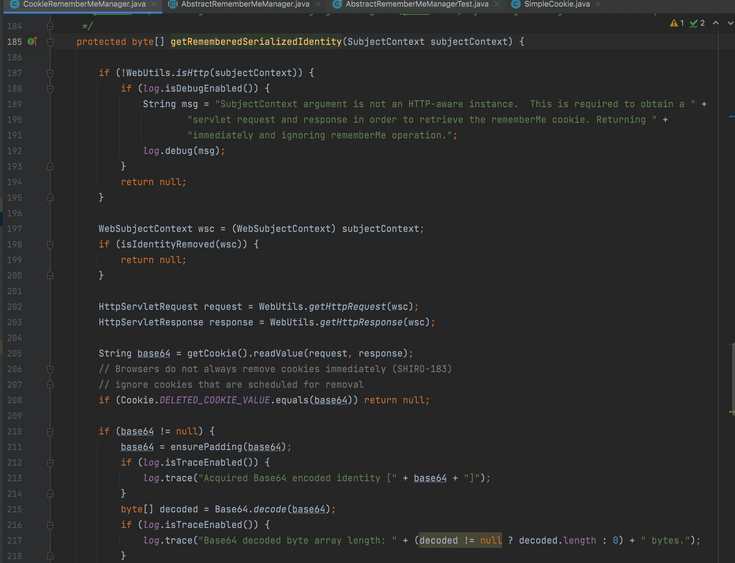735x563 pixels.
Task: Collapse the isIdentityRemoved block at line 198
Action: (x=50, y=245)
